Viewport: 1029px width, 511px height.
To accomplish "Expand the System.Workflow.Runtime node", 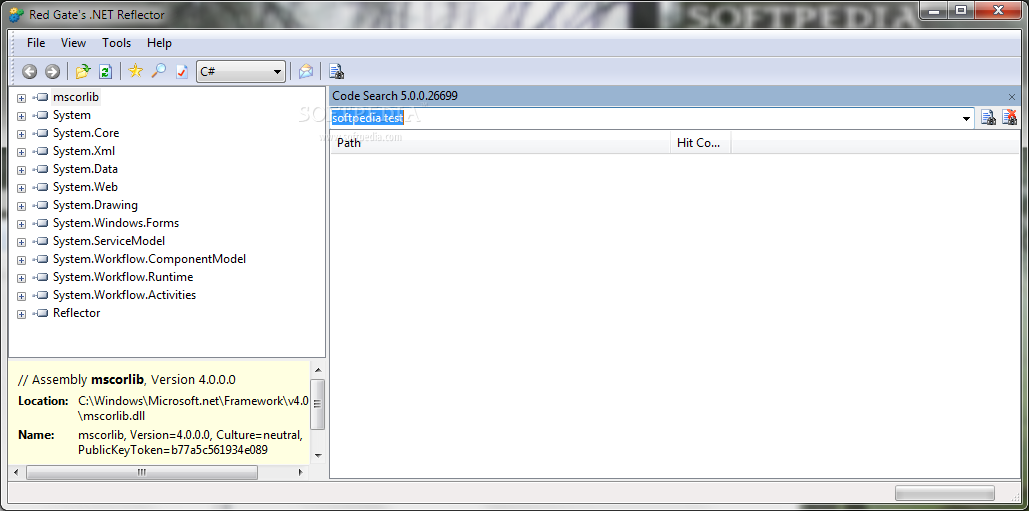I will (x=21, y=278).
